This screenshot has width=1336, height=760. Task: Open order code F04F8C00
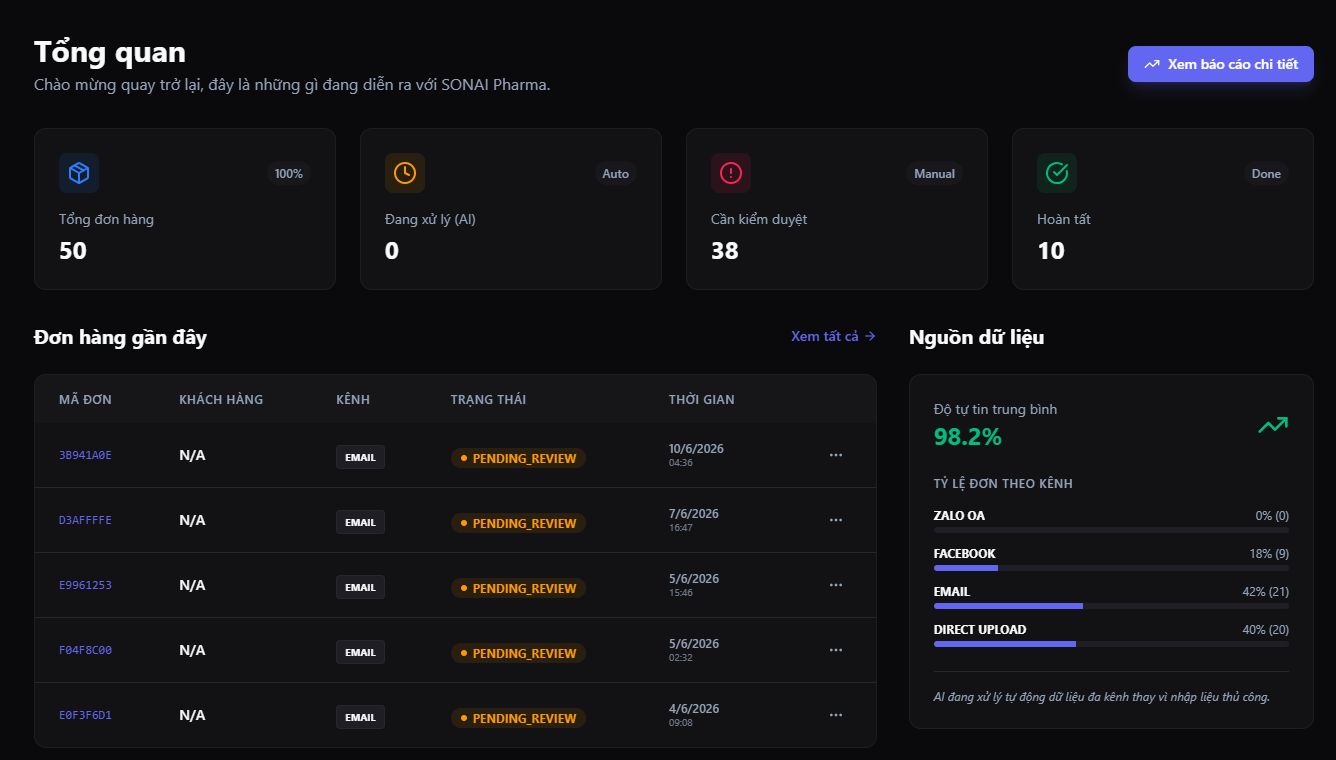[x=85, y=650]
